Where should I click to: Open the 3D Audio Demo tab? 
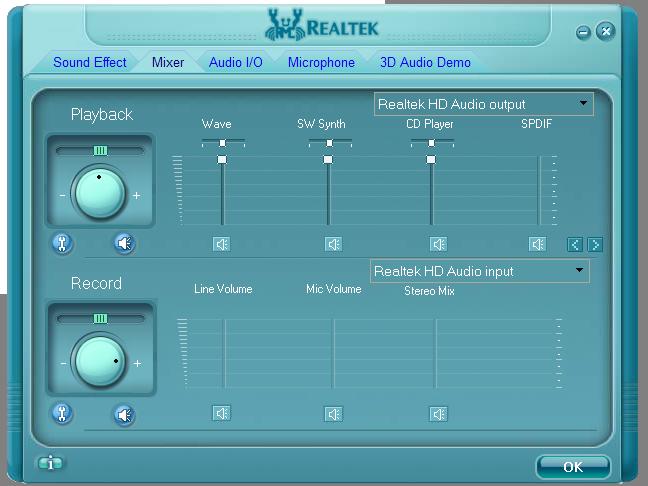tap(425, 62)
